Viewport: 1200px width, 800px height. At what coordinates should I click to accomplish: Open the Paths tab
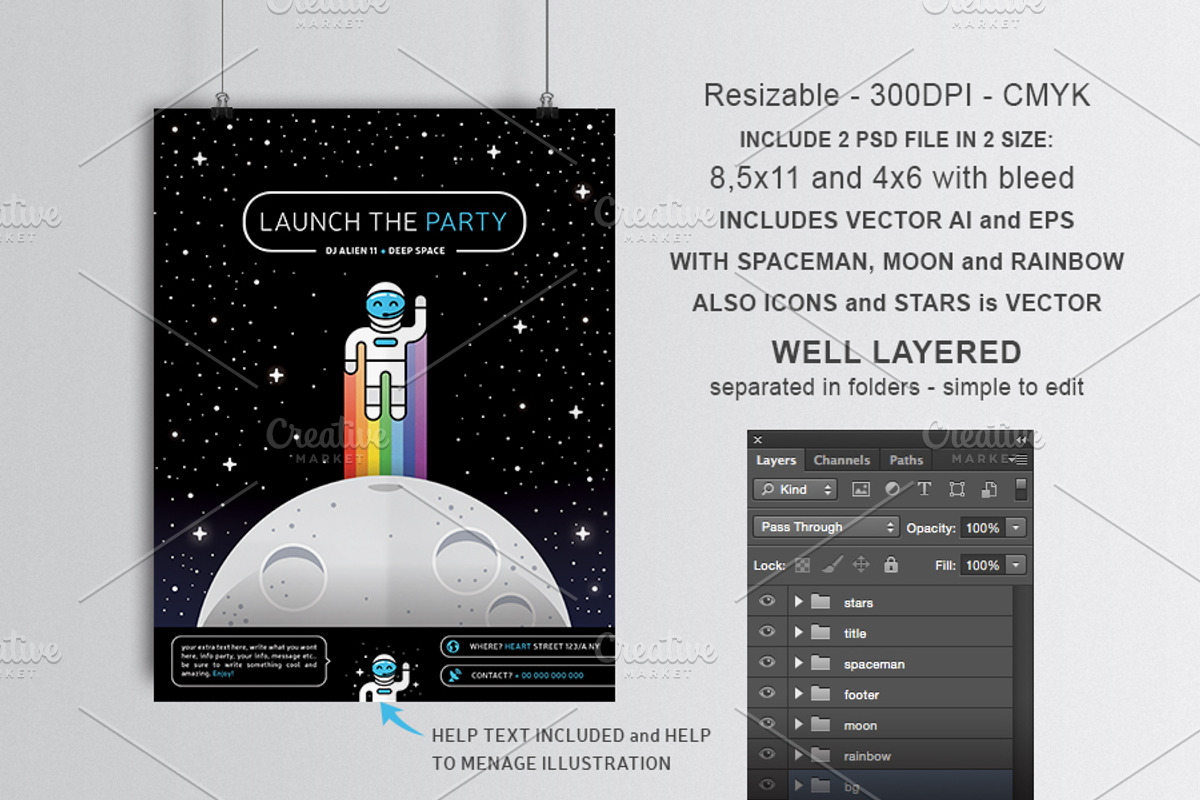point(906,460)
